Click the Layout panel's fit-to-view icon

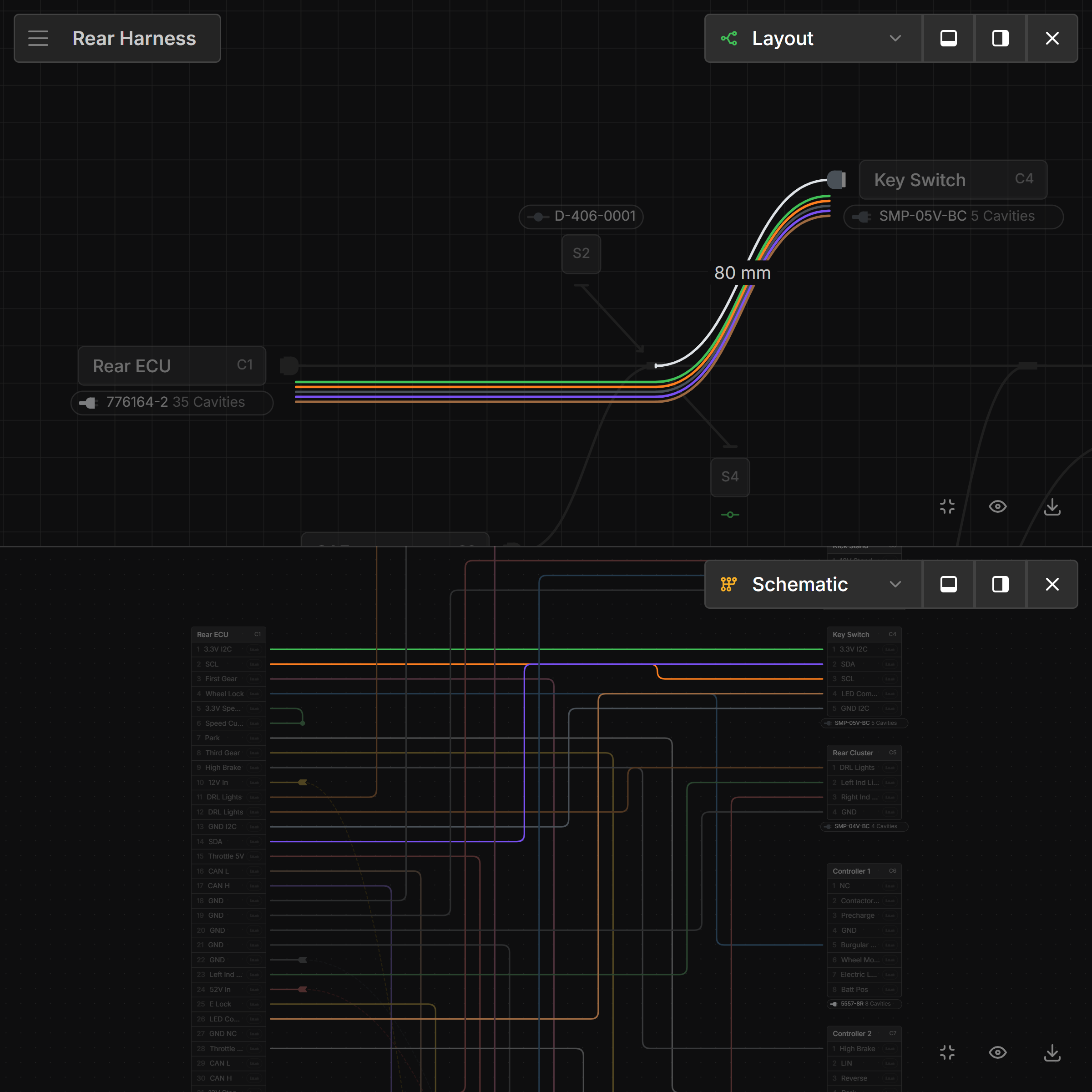coord(947,506)
